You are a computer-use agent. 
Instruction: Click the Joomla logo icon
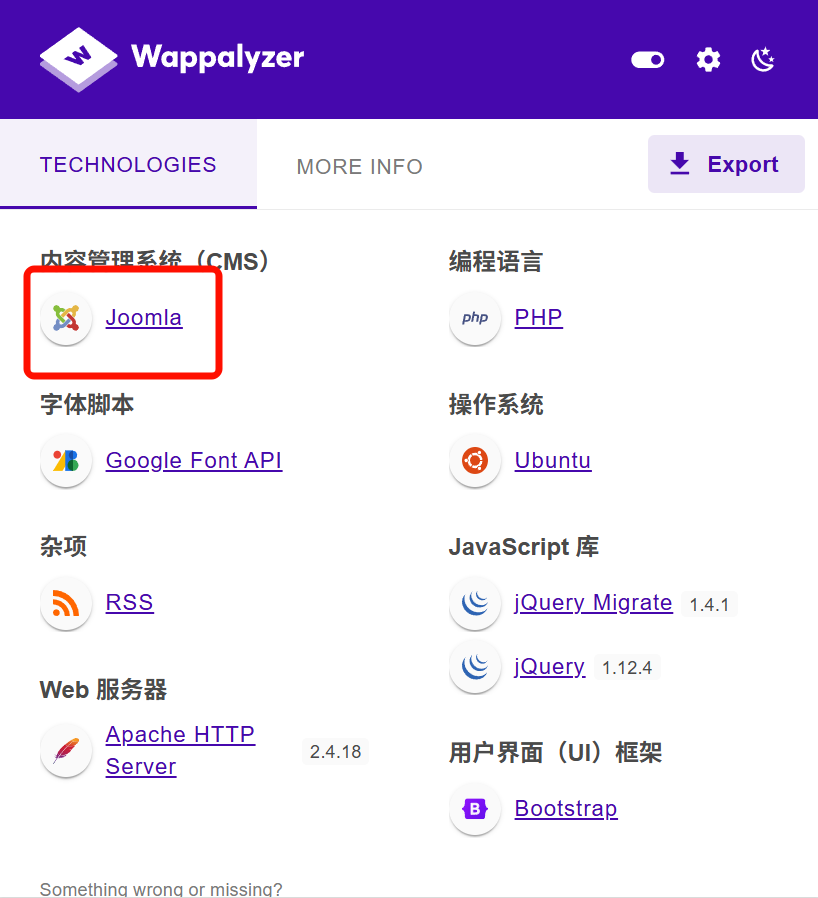pyautogui.click(x=66, y=318)
